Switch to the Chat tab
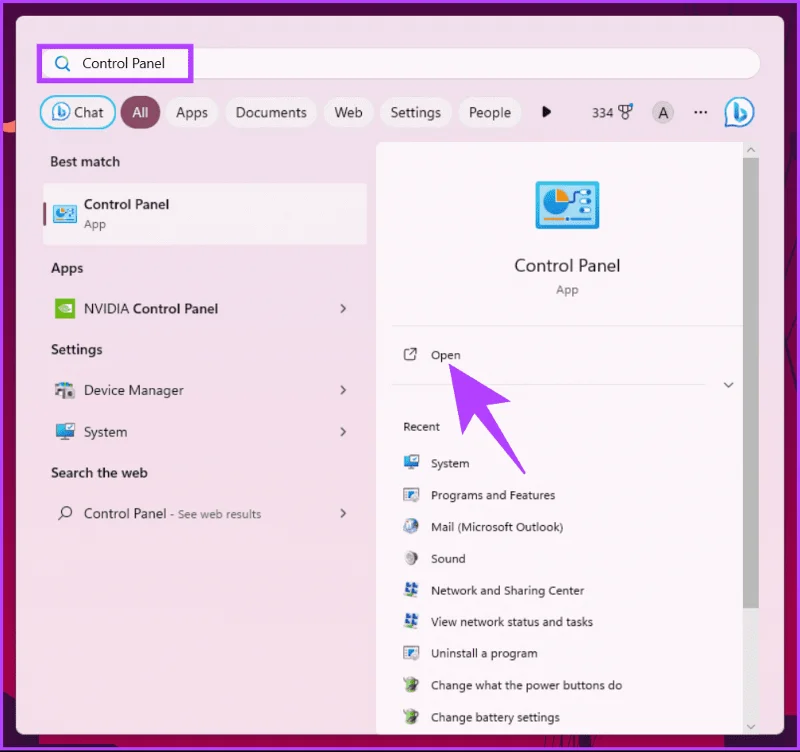Viewport: 800px width, 752px height. click(78, 112)
